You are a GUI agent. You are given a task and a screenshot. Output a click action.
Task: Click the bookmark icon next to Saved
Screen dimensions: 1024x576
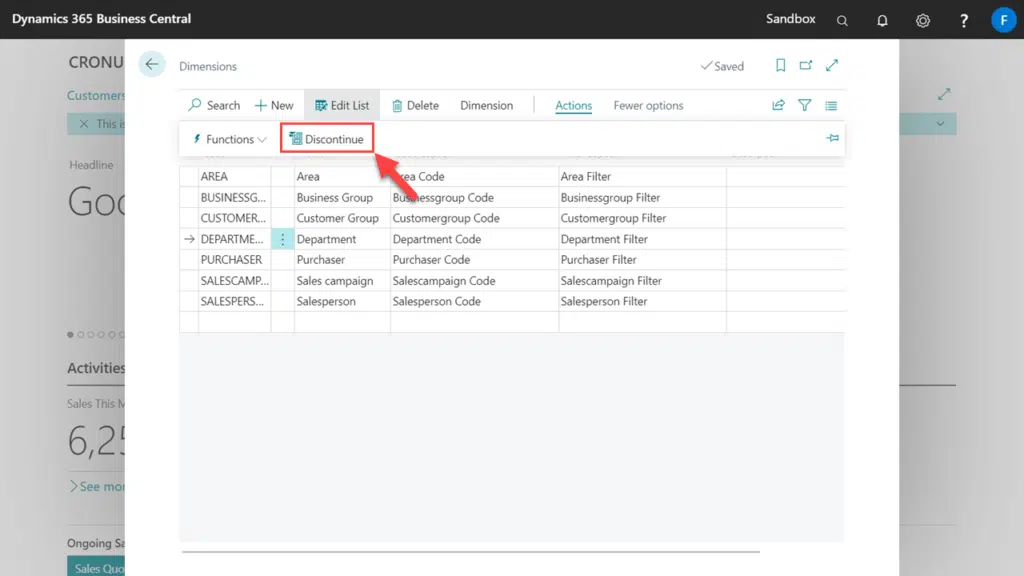[780, 66]
